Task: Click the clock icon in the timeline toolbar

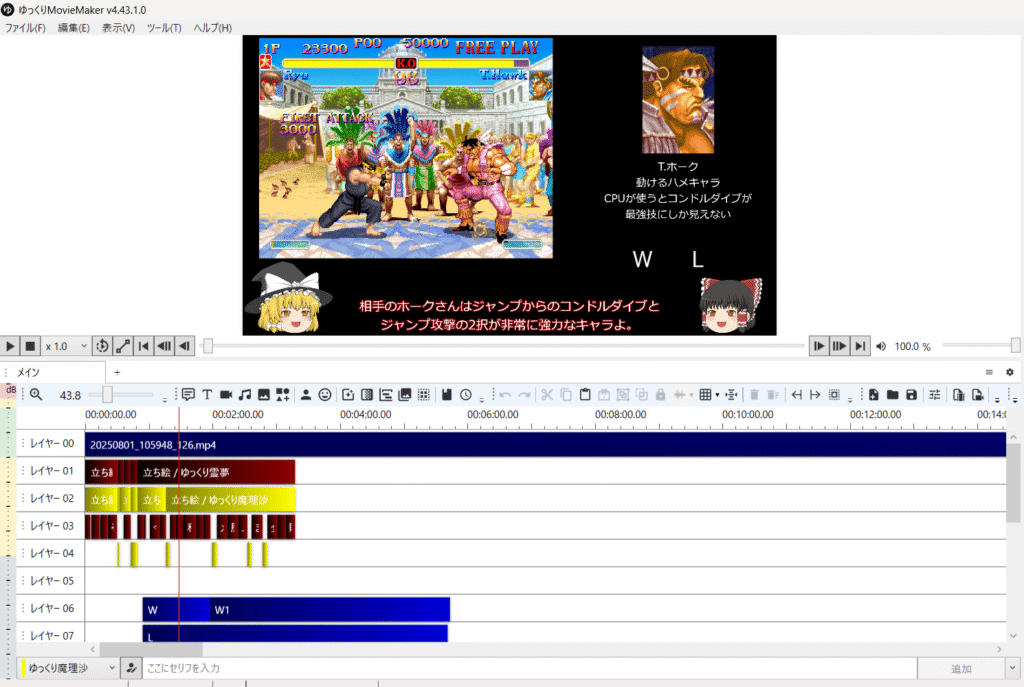Action: click(x=466, y=394)
